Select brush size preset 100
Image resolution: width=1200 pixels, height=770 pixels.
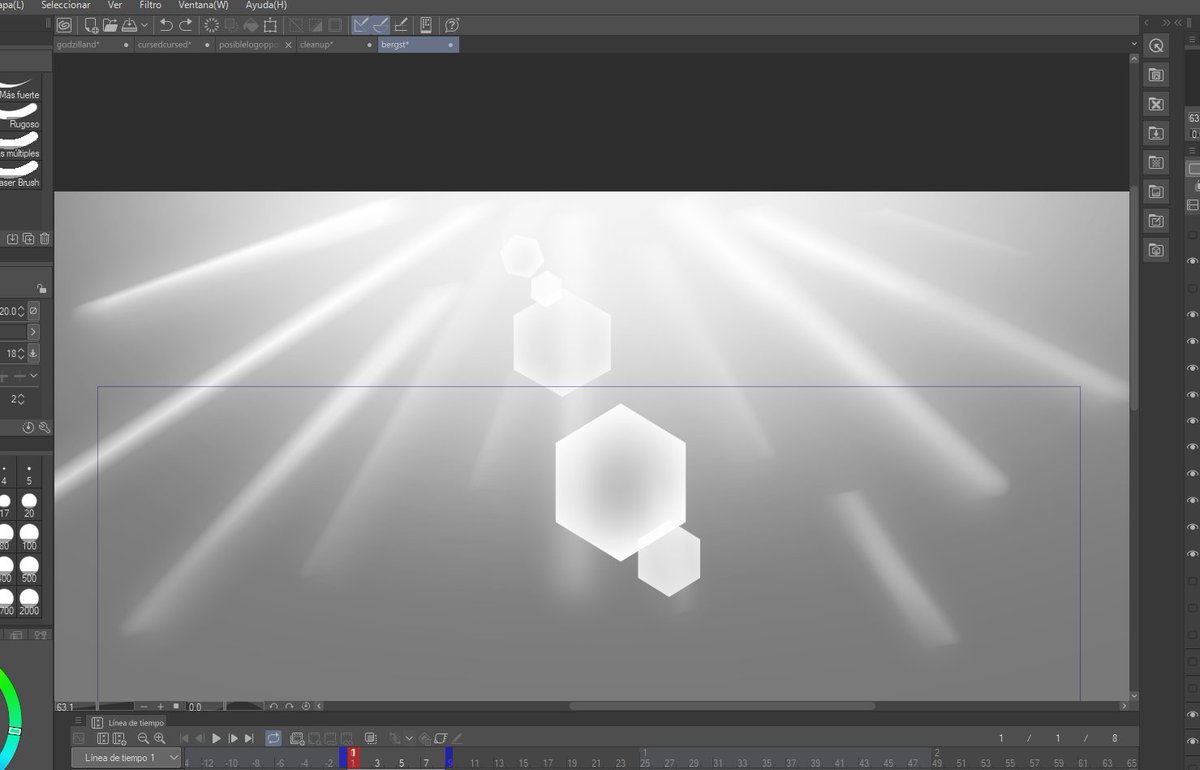29,537
